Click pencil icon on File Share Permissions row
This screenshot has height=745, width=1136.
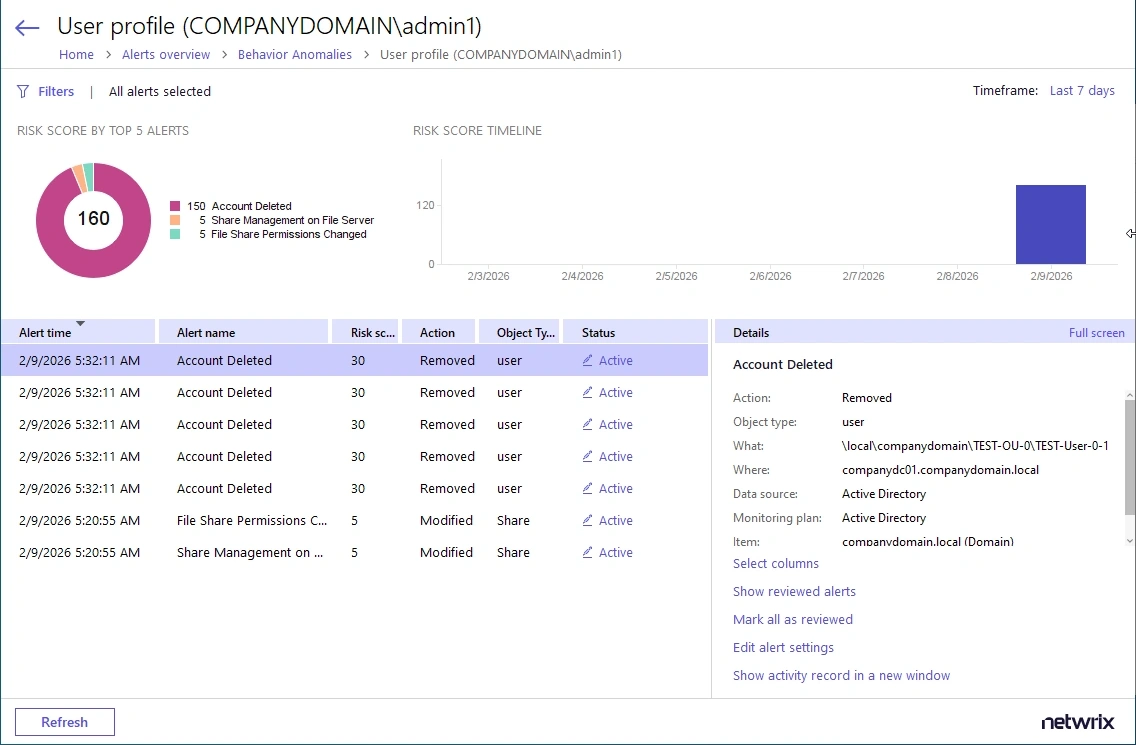click(x=588, y=521)
